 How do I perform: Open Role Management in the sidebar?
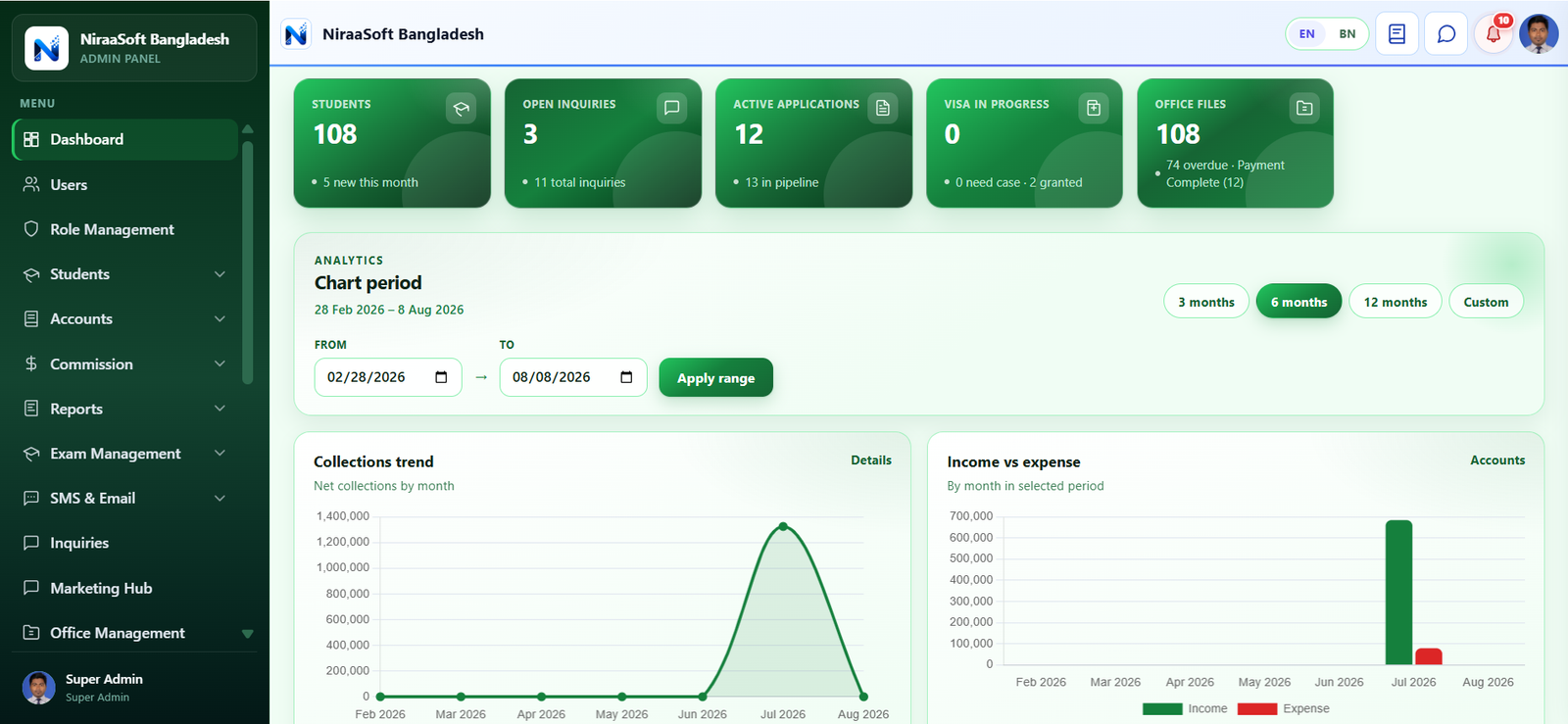(x=124, y=229)
